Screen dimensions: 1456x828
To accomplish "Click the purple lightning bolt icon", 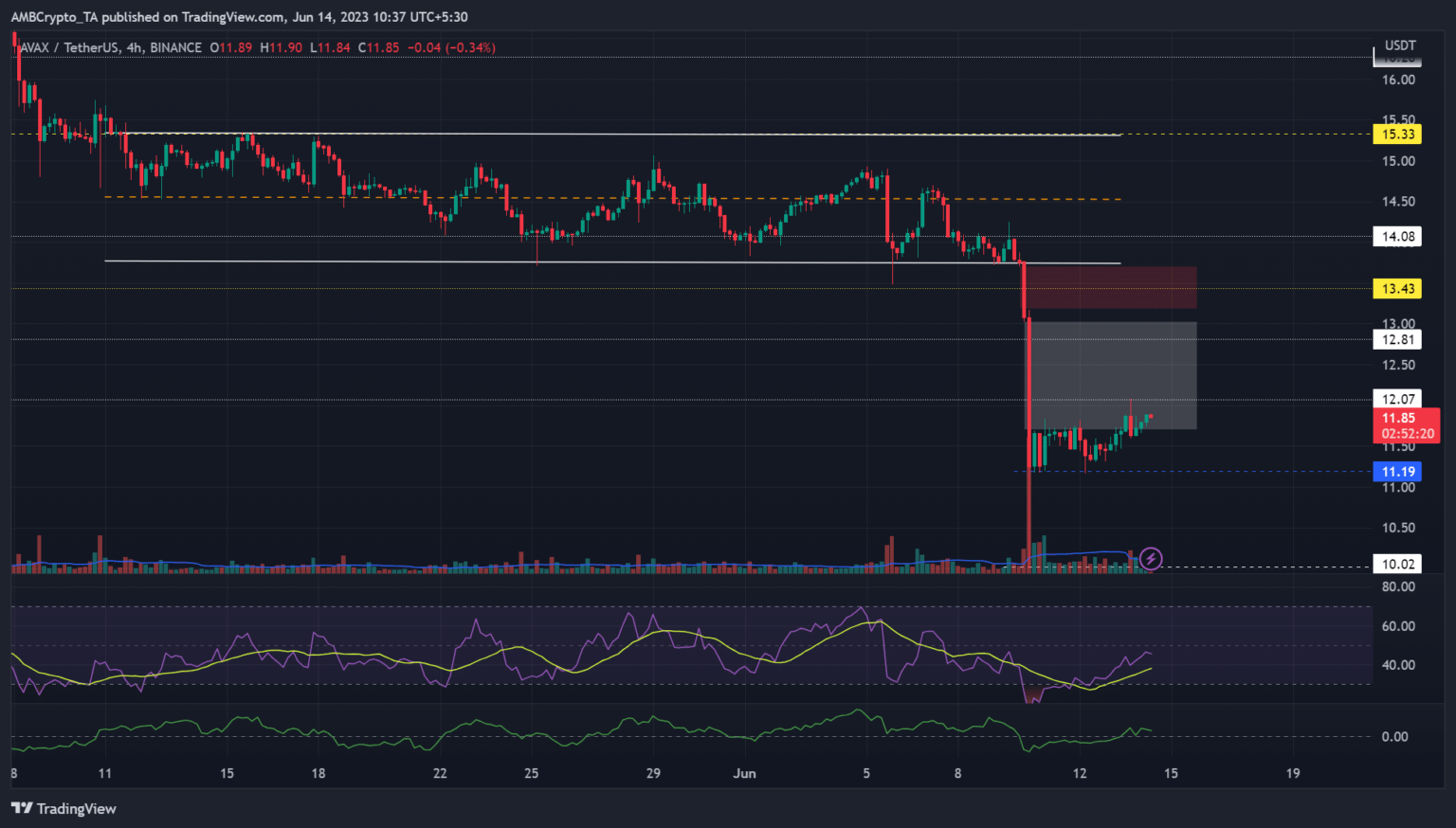I will coord(1150,559).
